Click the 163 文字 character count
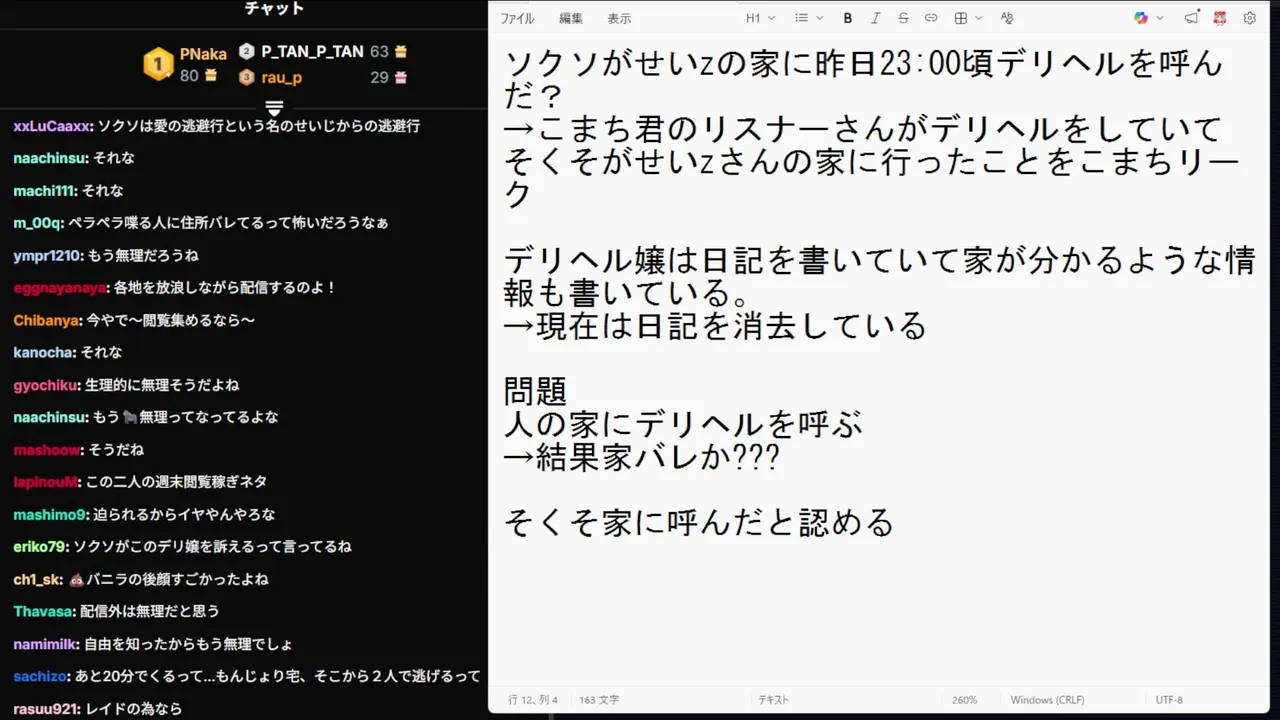 pos(599,700)
